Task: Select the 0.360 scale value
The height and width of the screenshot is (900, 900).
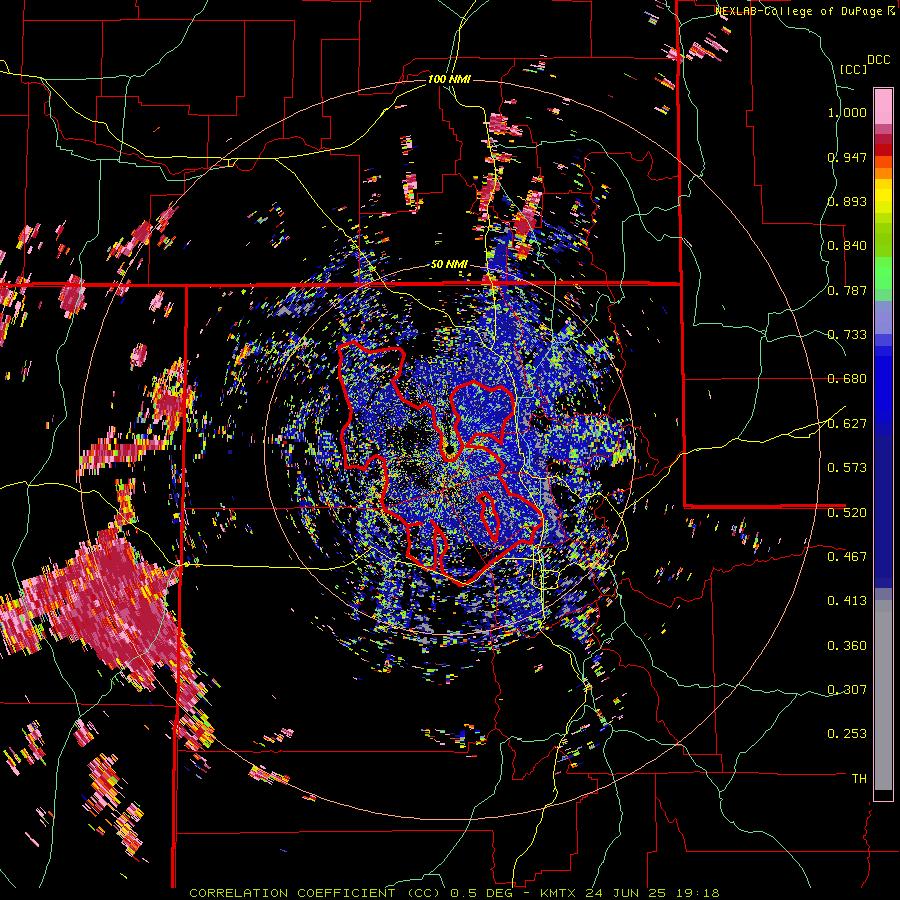Action: [847, 646]
